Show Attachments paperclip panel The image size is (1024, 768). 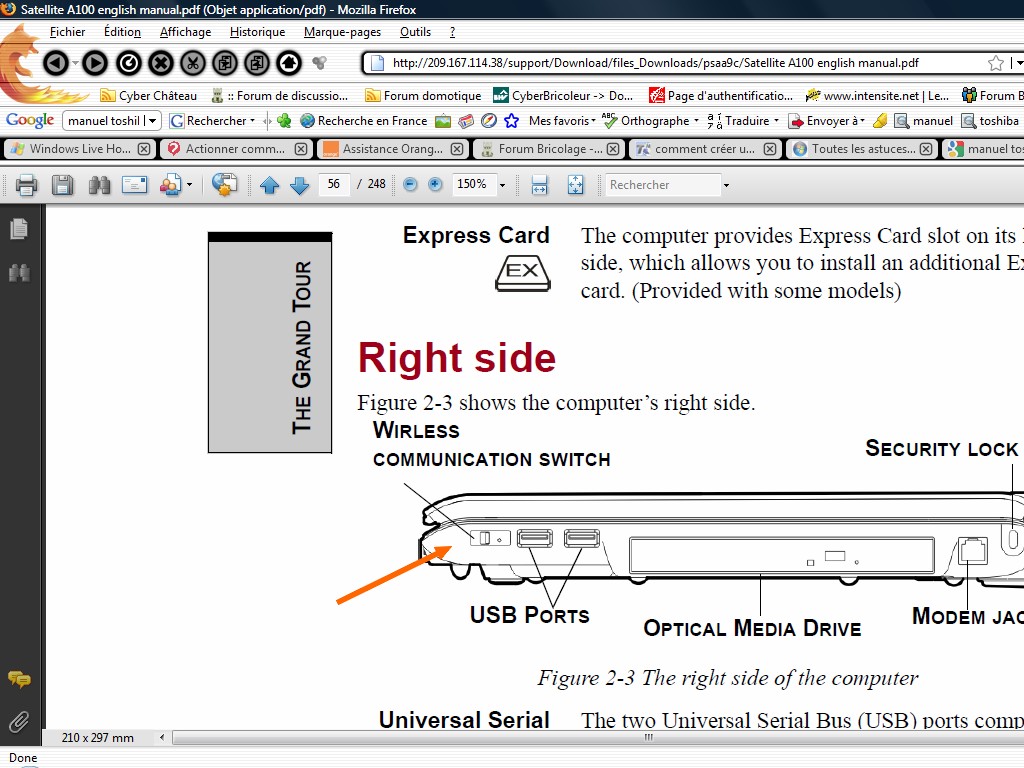19,721
